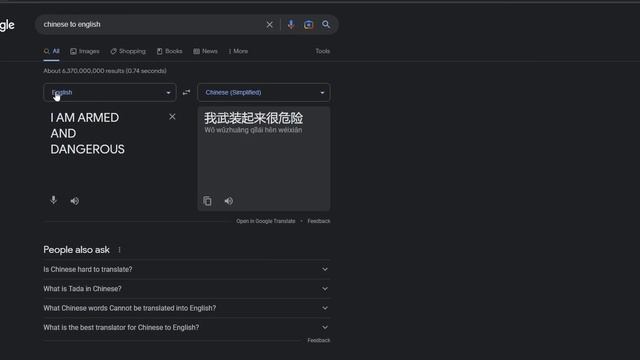Switch to the Images tab
The image size is (640, 360).
85,51
